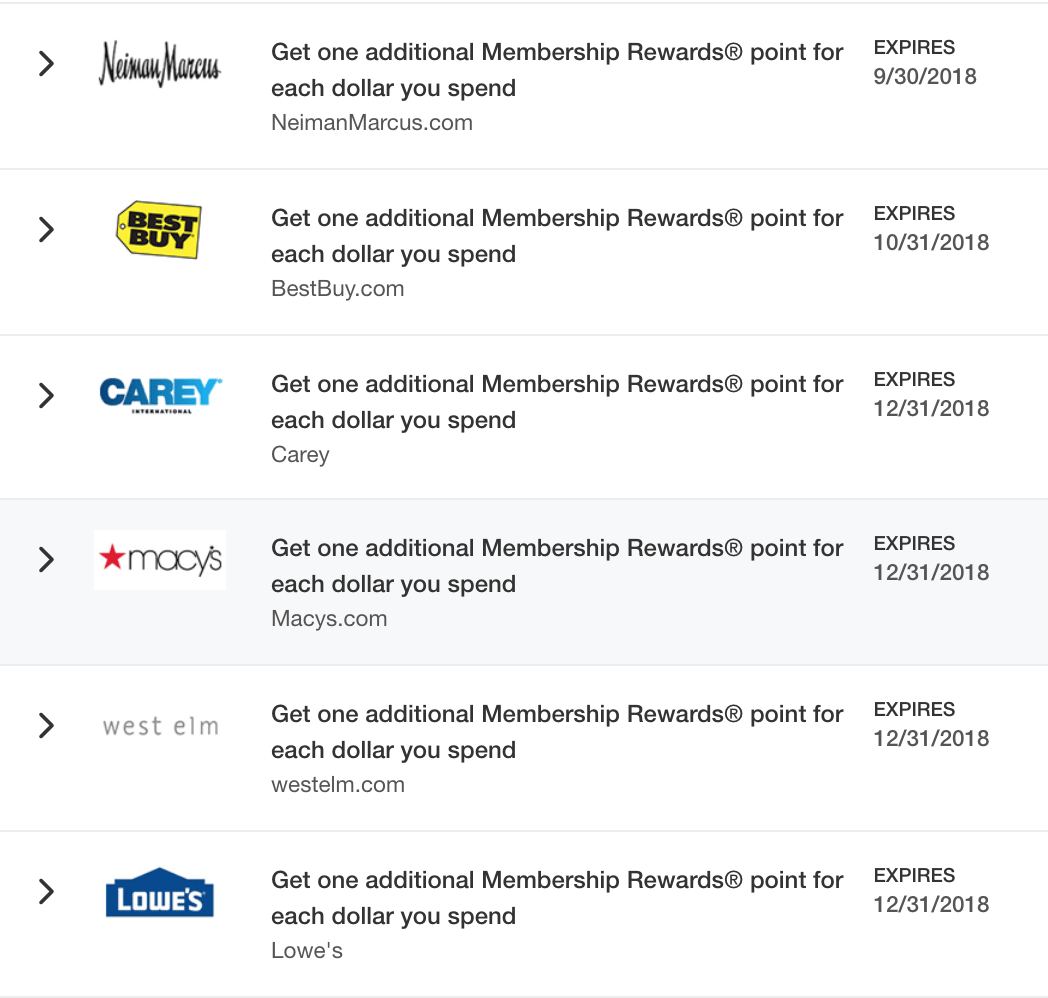Click the Carey International logo

click(x=160, y=395)
